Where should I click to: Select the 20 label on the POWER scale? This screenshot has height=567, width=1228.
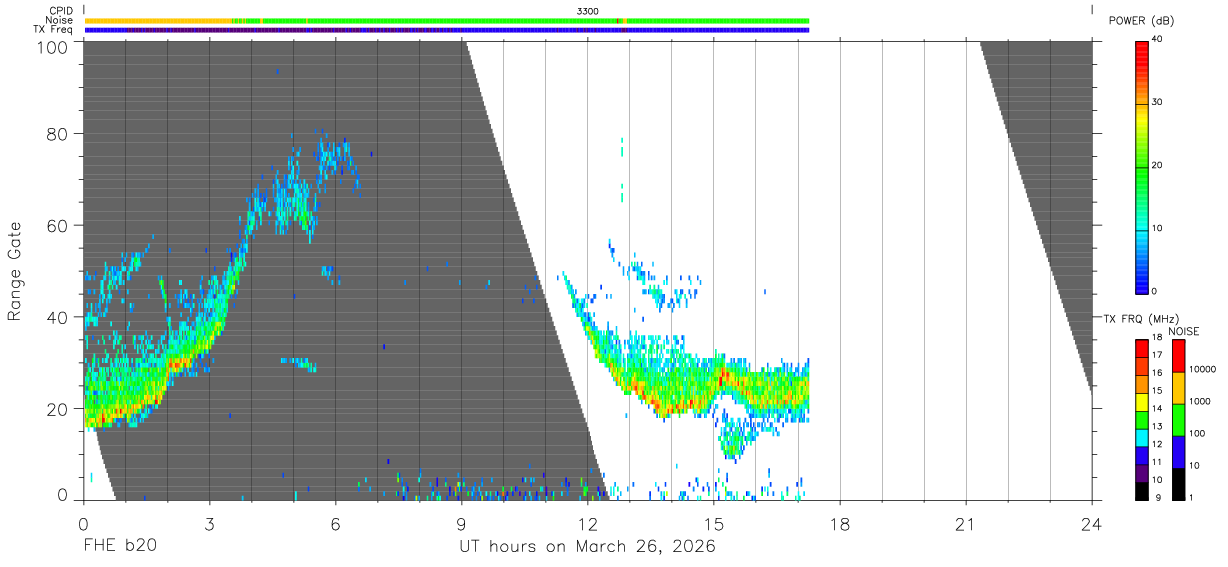click(x=1158, y=166)
